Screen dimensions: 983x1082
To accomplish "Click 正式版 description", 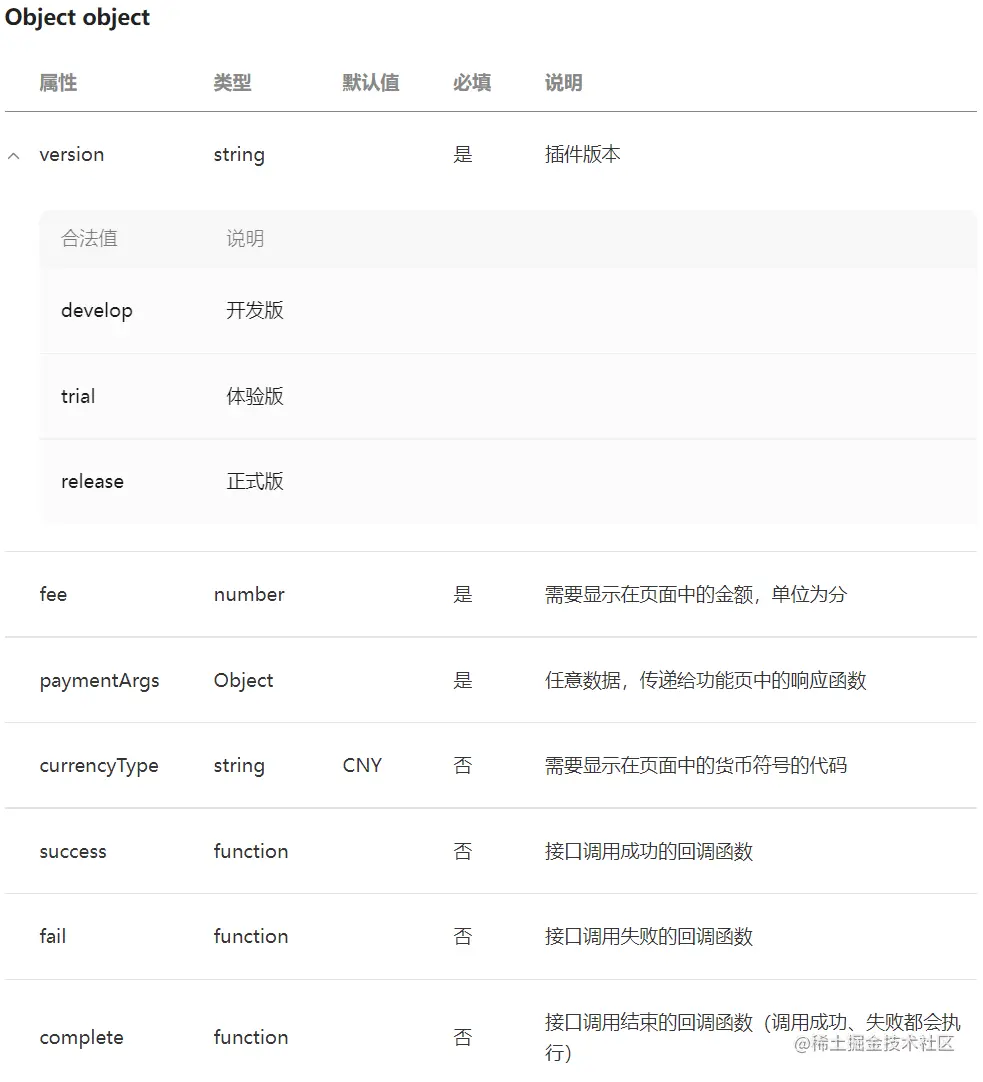I will (x=255, y=481).
